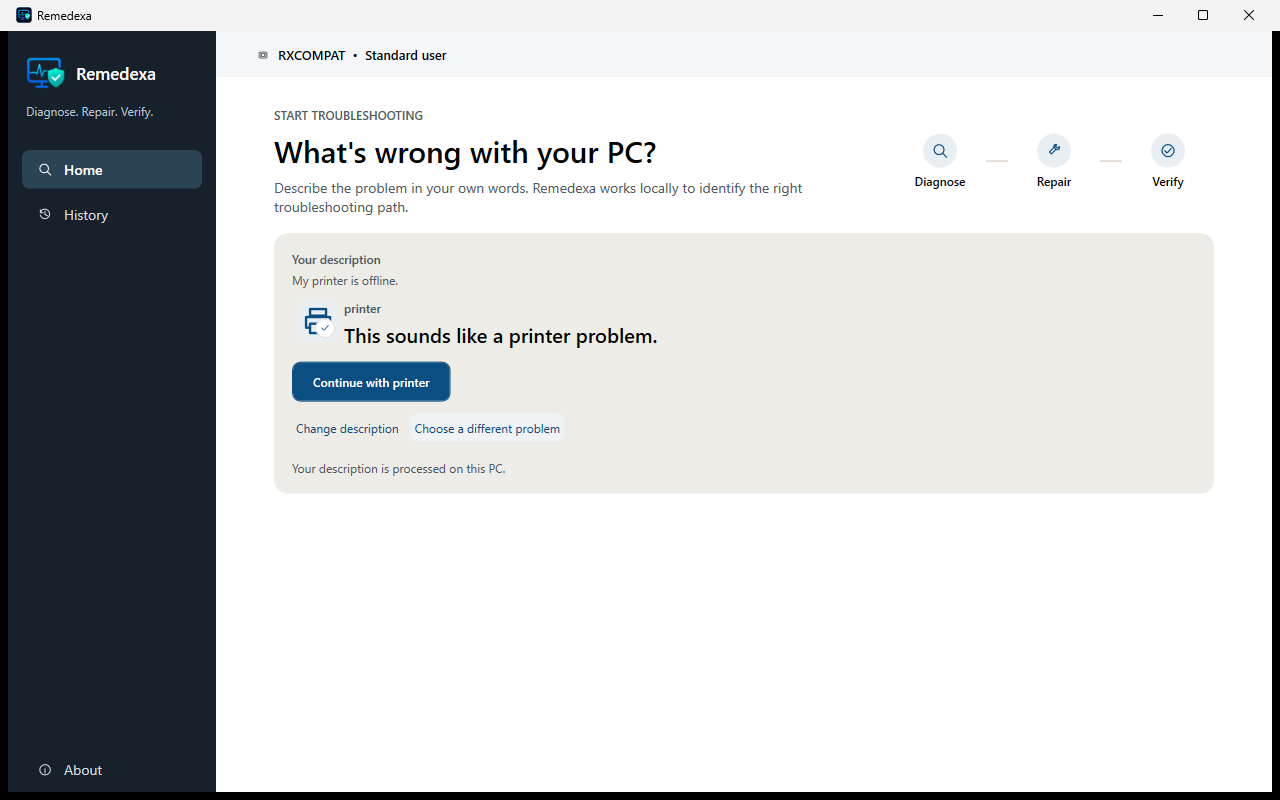Click the 'Your description' label
The width and height of the screenshot is (1280, 800).
[336, 260]
